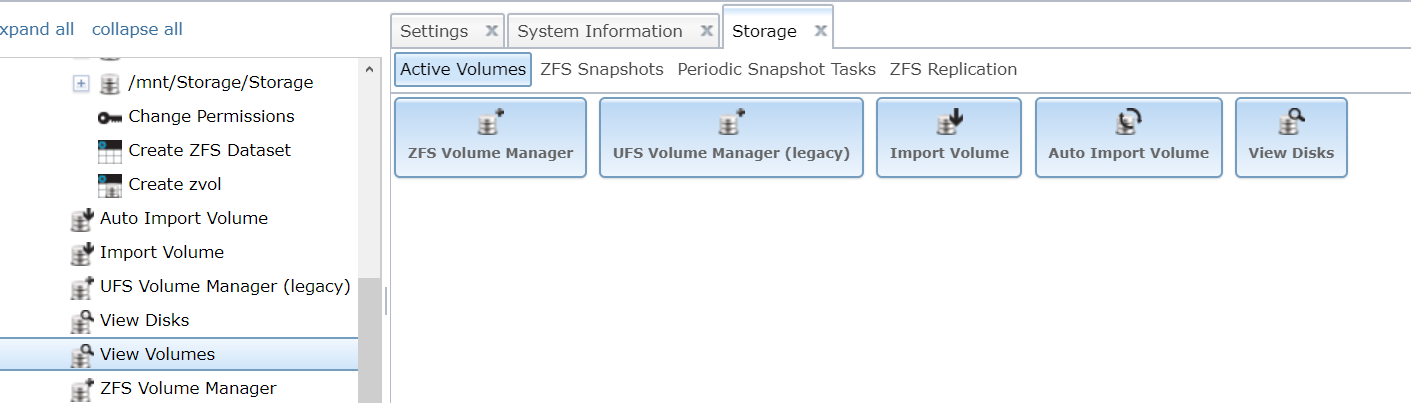Open the ZFS Snapshots section
The width and height of the screenshot is (1411, 403).
[x=601, y=70]
